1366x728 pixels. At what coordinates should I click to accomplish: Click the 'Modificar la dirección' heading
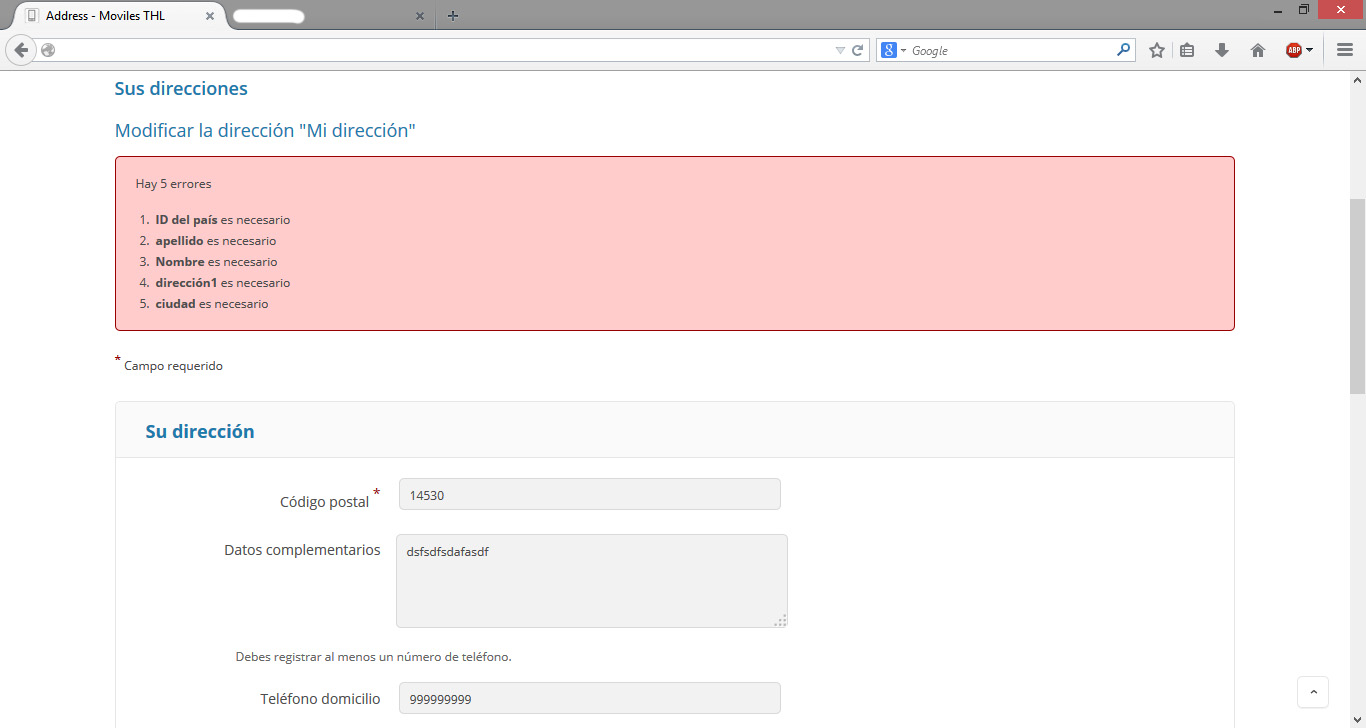click(x=265, y=131)
